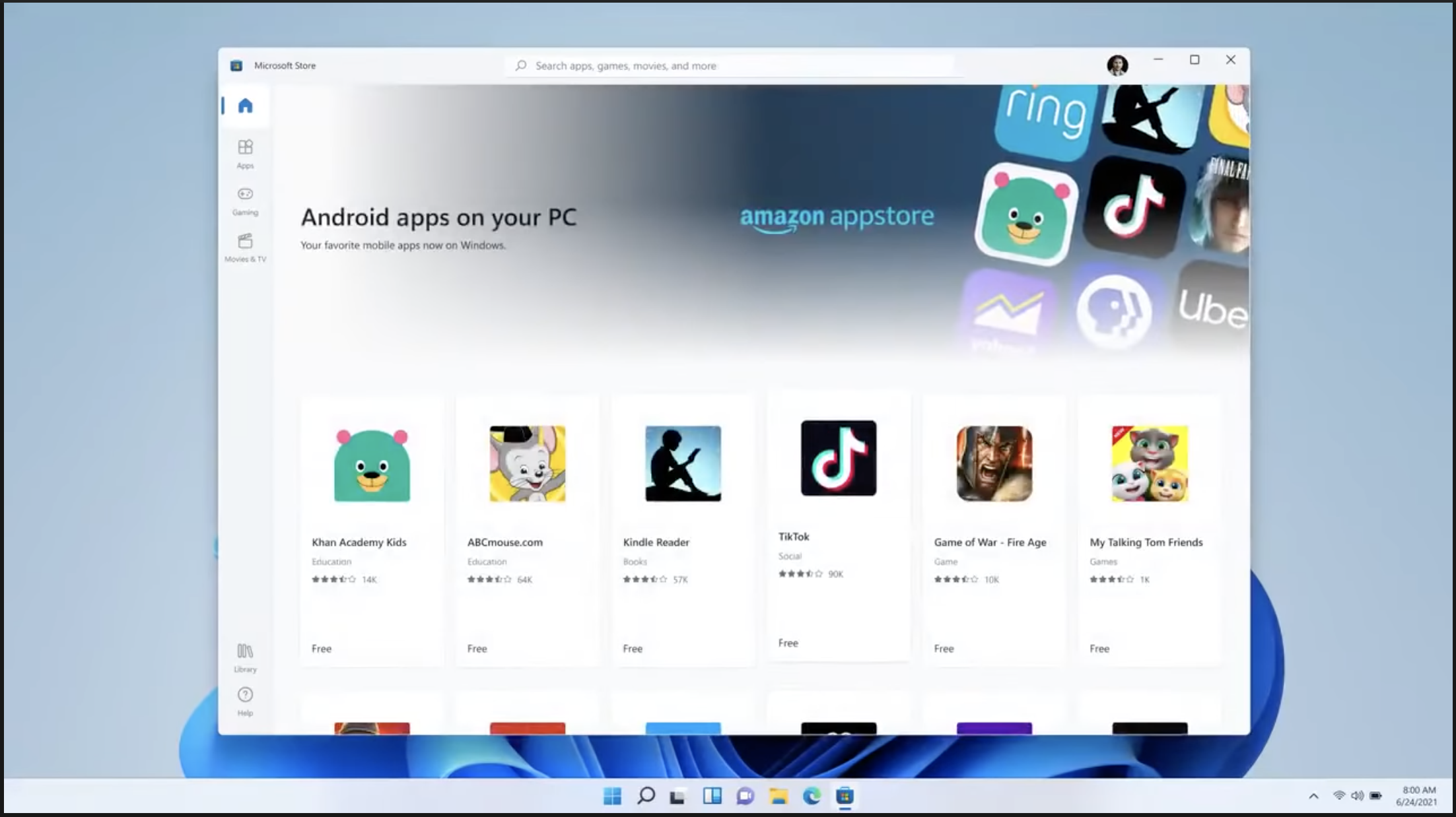Click the user profile avatar
Image resolution: width=1456 pixels, height=817 pixels.
(x=1117, y=65)
